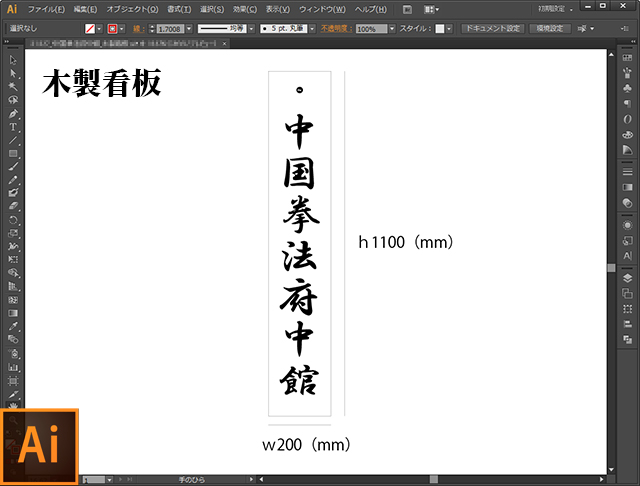Select the Magic Wand tool
The image size is (640, 486).
click(13, 87)
